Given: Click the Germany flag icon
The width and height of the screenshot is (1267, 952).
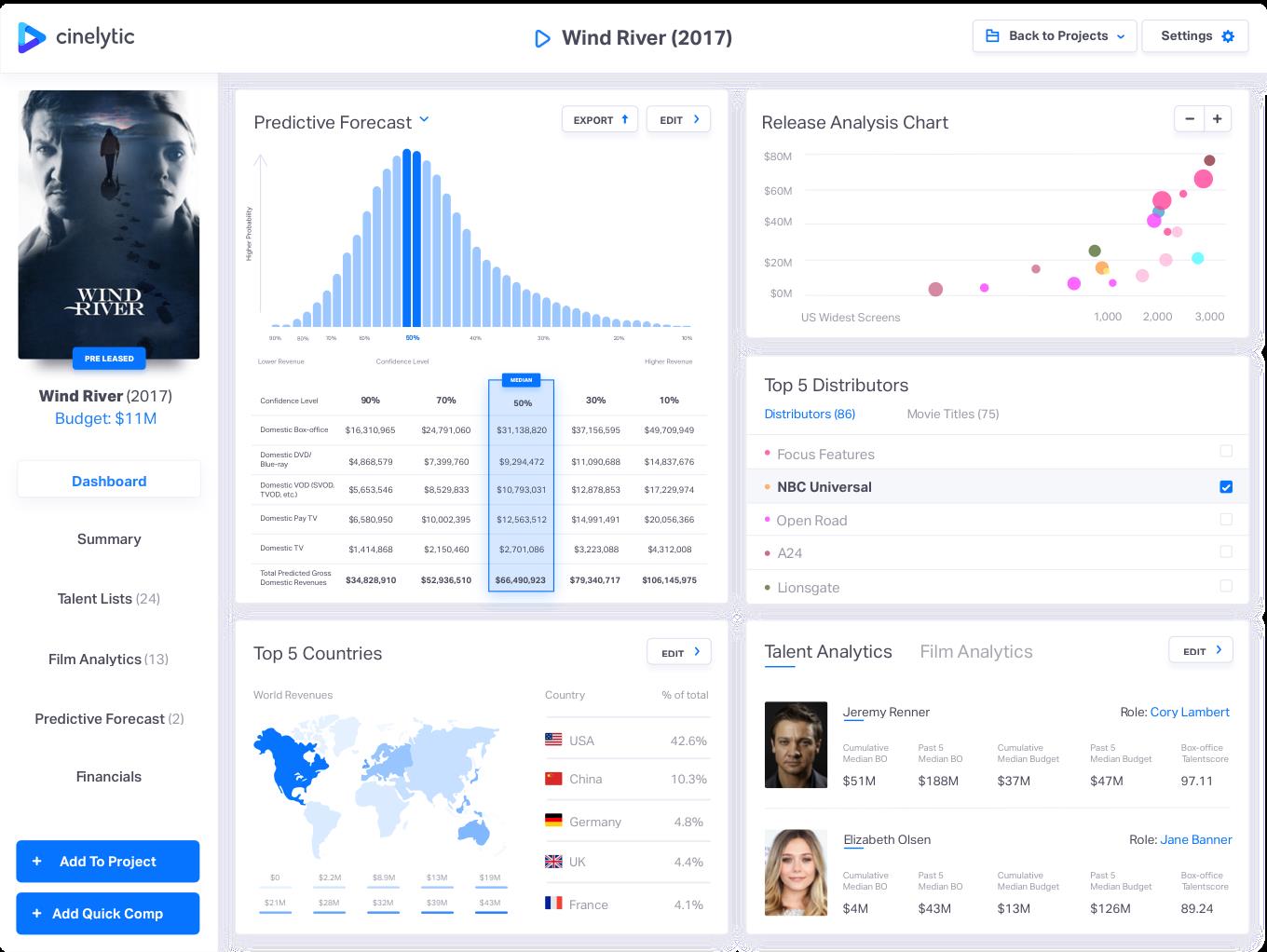Looking at the screenshot, I should pos(553,821).
